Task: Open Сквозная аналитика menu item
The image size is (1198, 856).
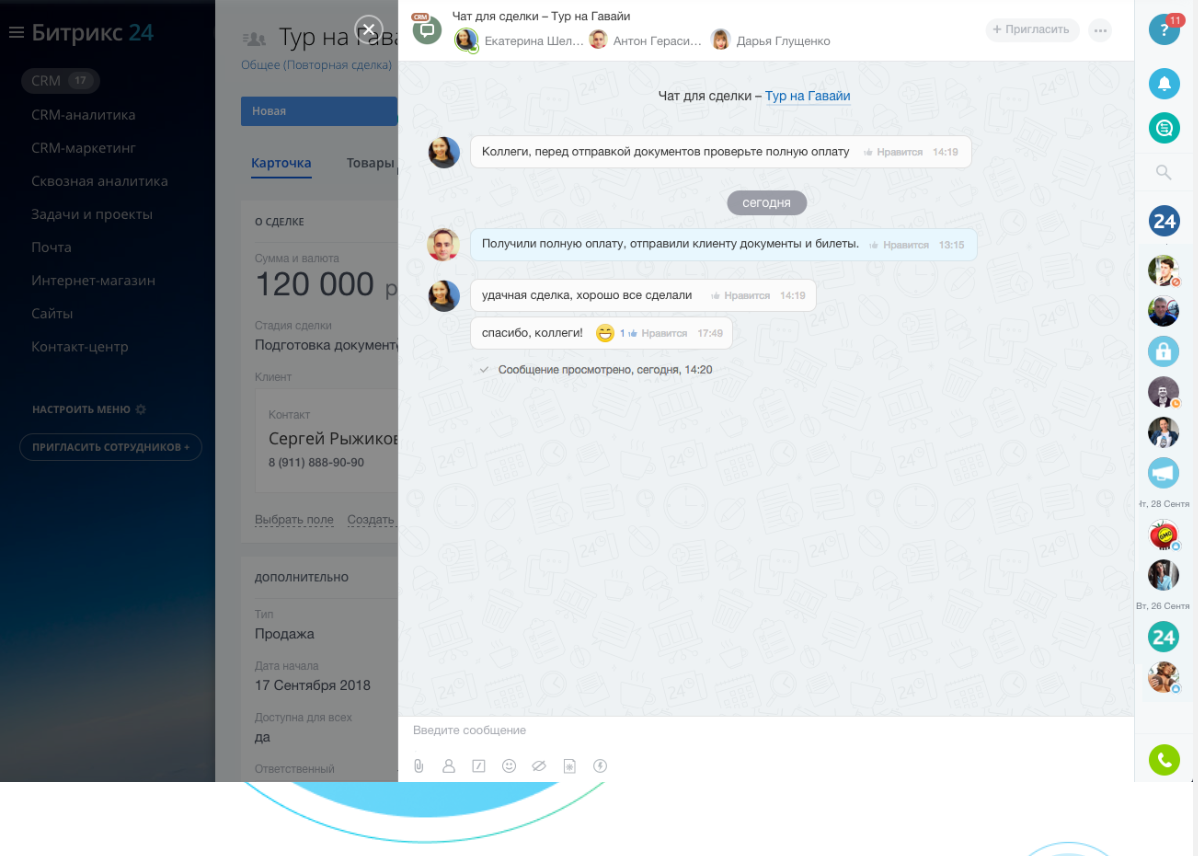Action: [x=99, y=181]
